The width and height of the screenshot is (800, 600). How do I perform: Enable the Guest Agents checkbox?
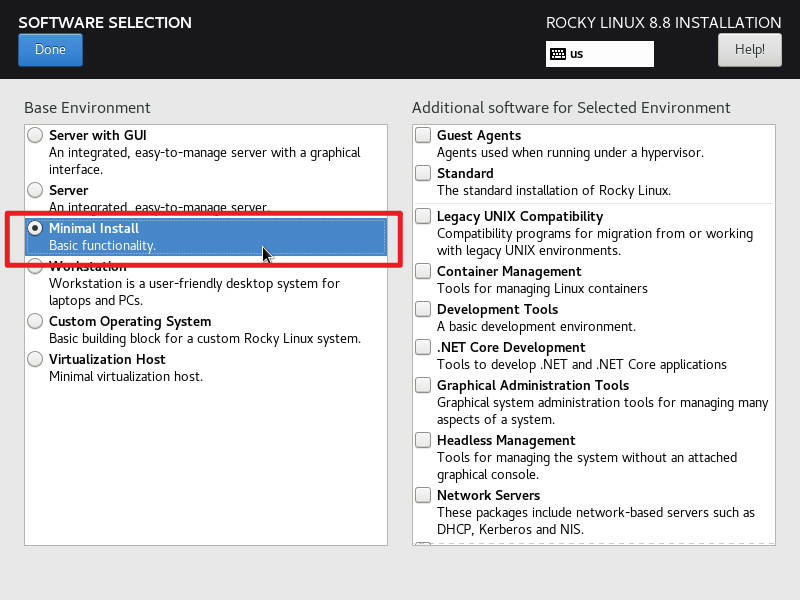coord(423,135)
